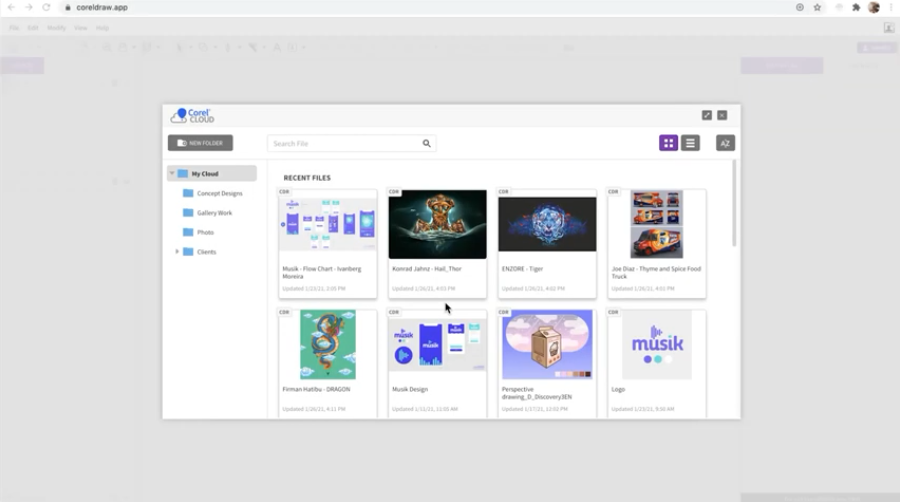This screenshot has height=502, width=900.
Task: Open Perspective drawing thumbnail
Action: click(547, 345)
